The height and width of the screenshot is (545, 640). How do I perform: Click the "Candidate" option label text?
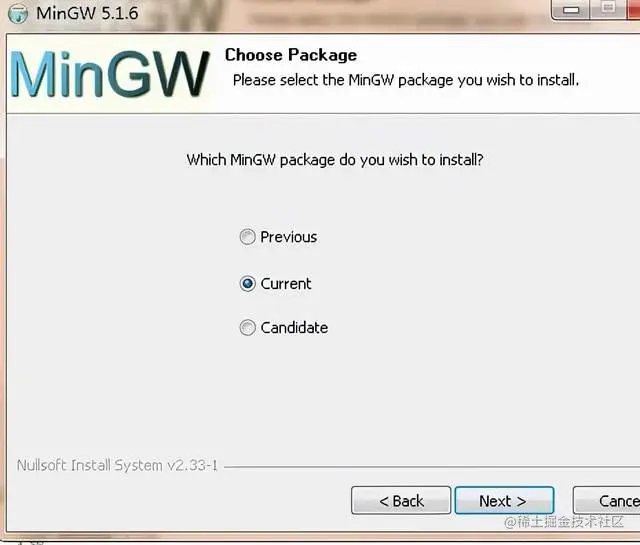294,327
